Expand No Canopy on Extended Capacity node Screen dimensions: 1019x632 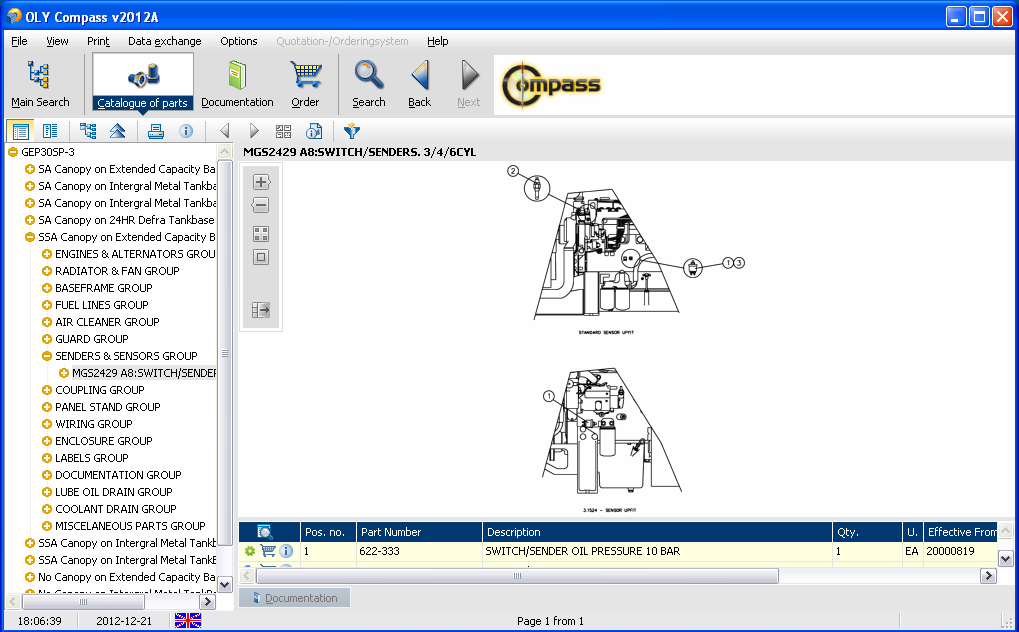(x=29, y=577)
